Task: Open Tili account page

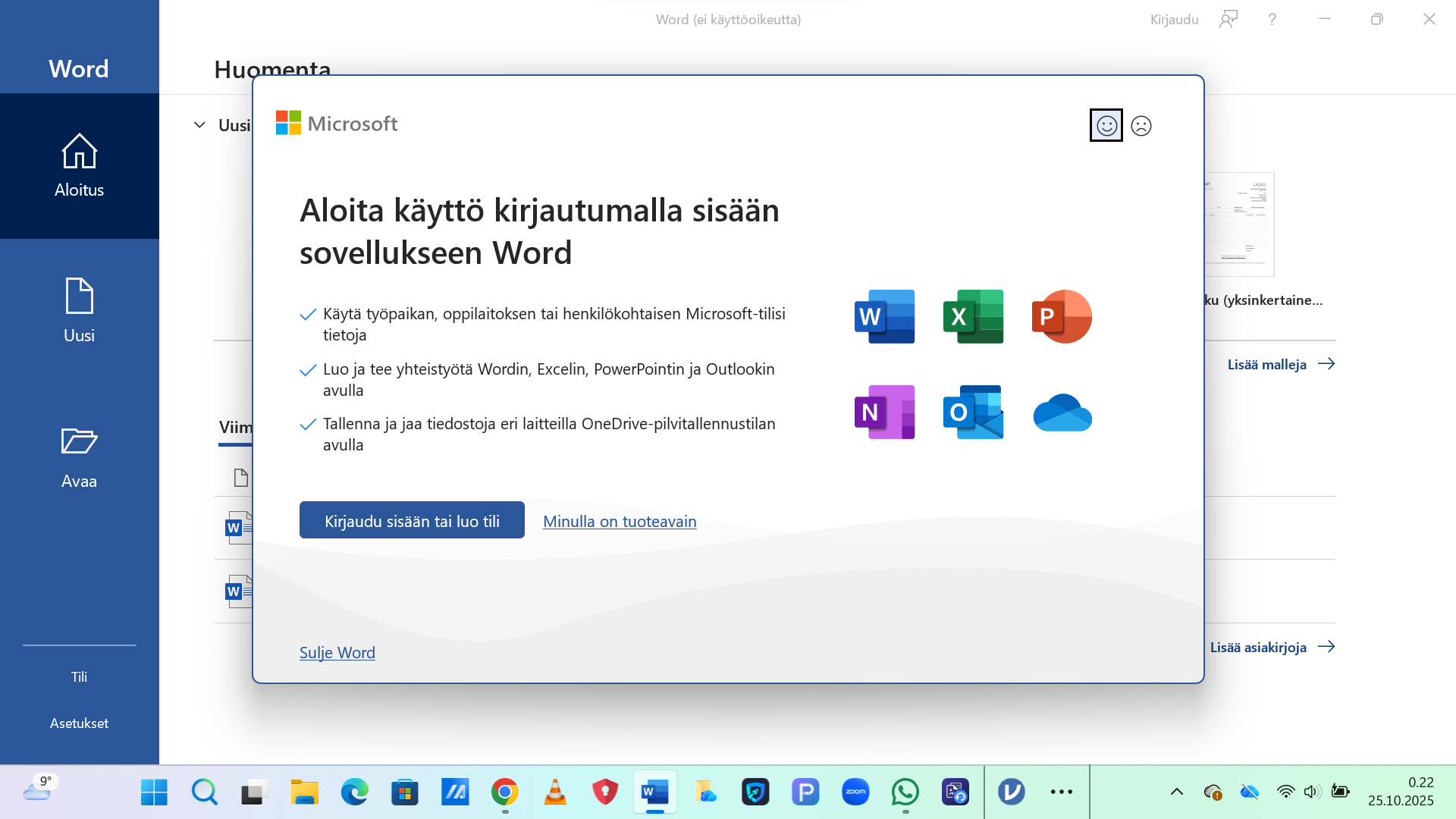Action: pos(80,676)
